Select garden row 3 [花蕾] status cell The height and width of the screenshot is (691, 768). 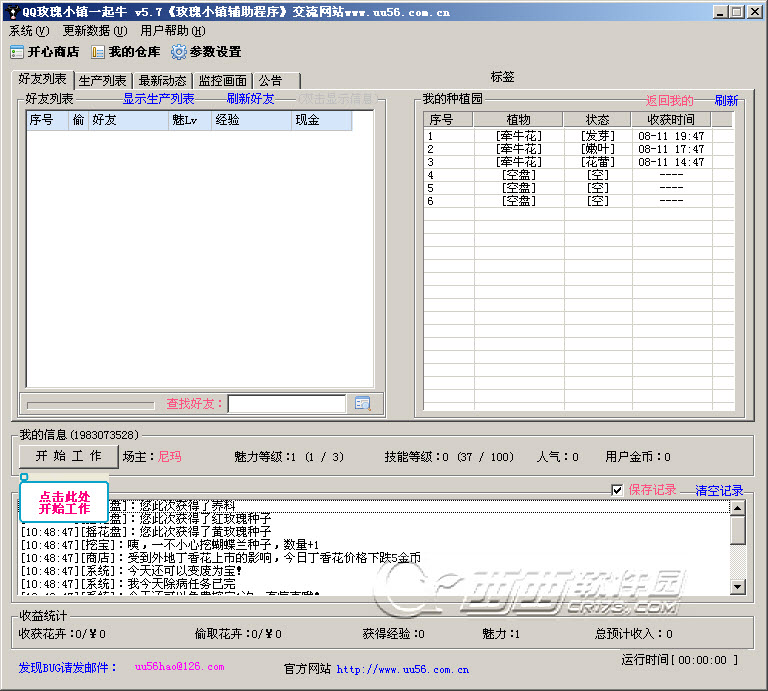(598, 162)
